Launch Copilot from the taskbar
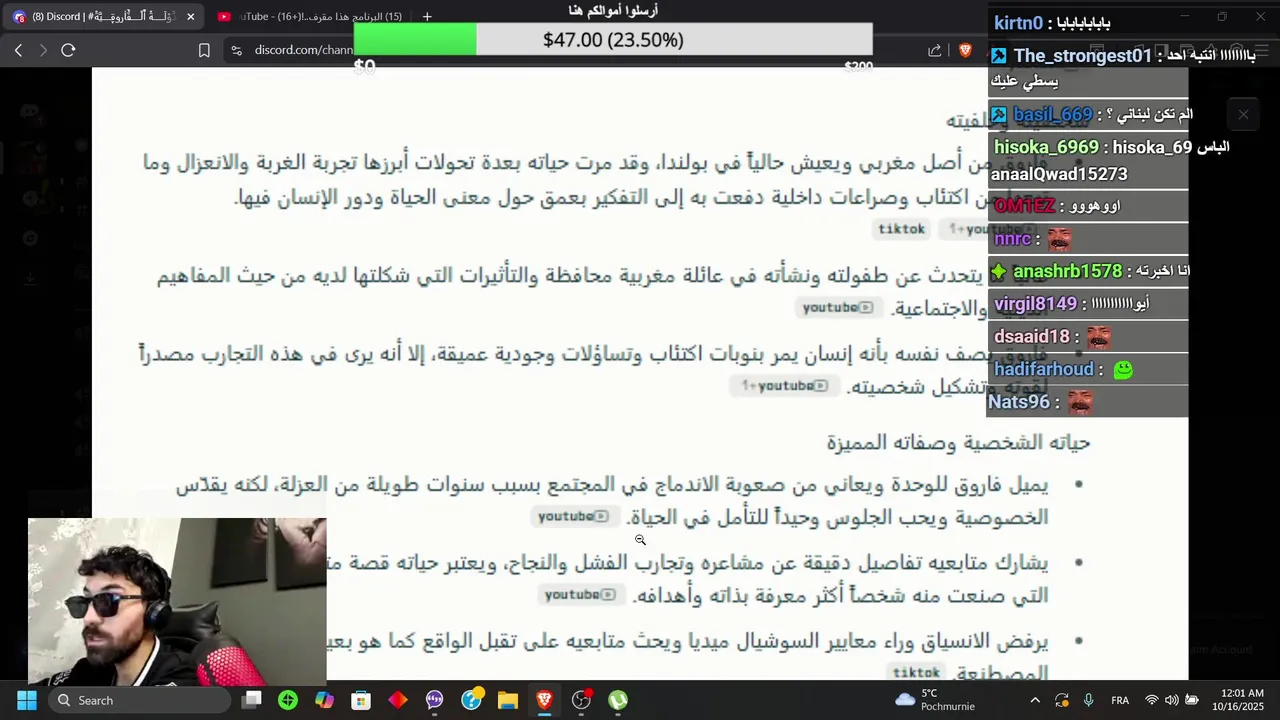 (x=324, y=700)
